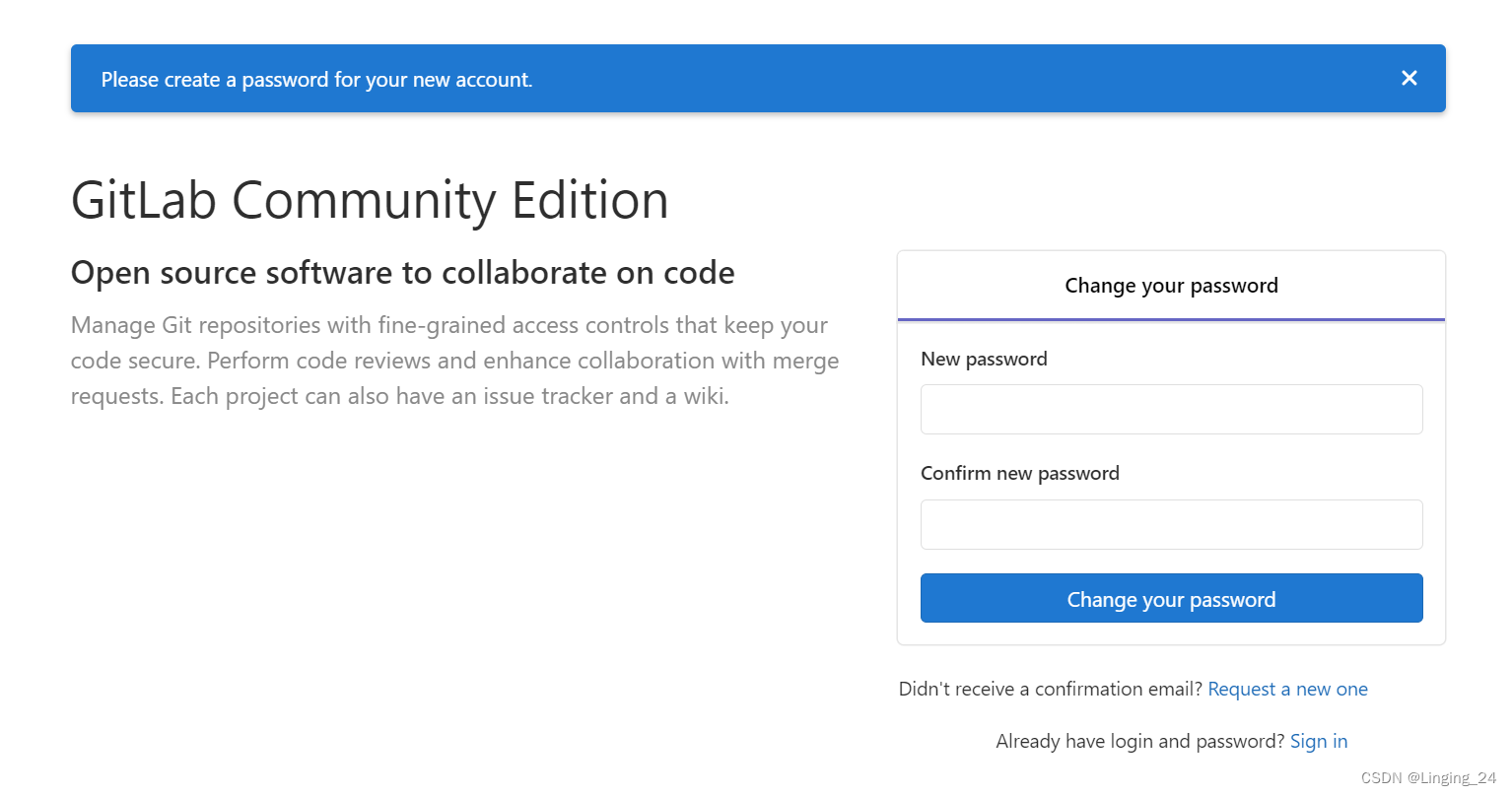Click the 'Please create a password' alert message
1512x796 pixels.
(316, 80)
